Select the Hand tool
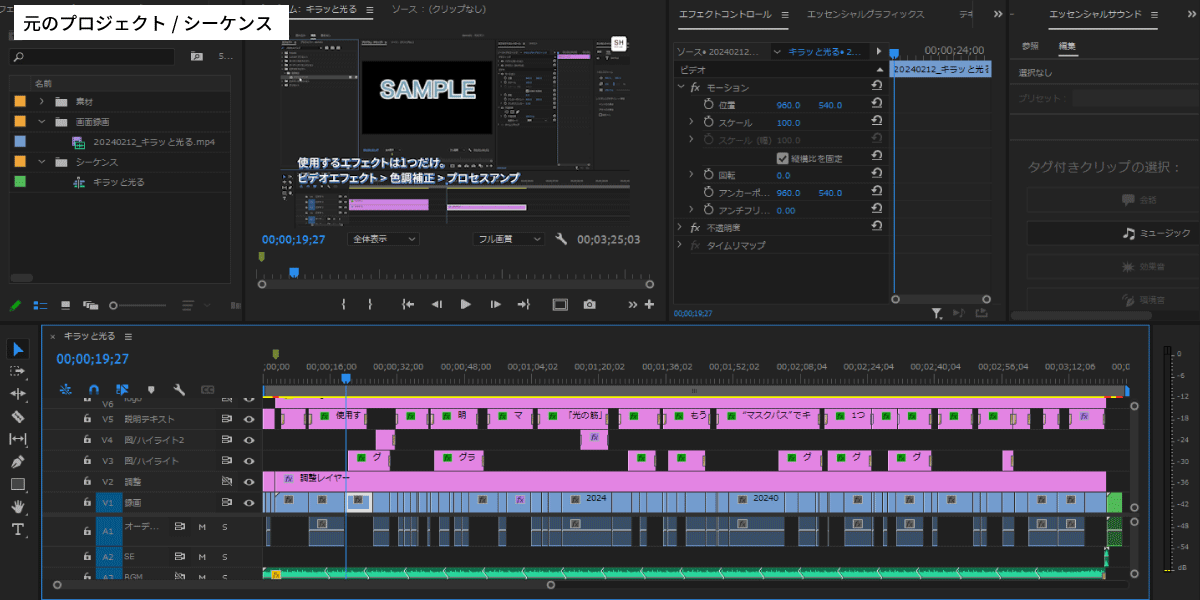 click(18, 506)
